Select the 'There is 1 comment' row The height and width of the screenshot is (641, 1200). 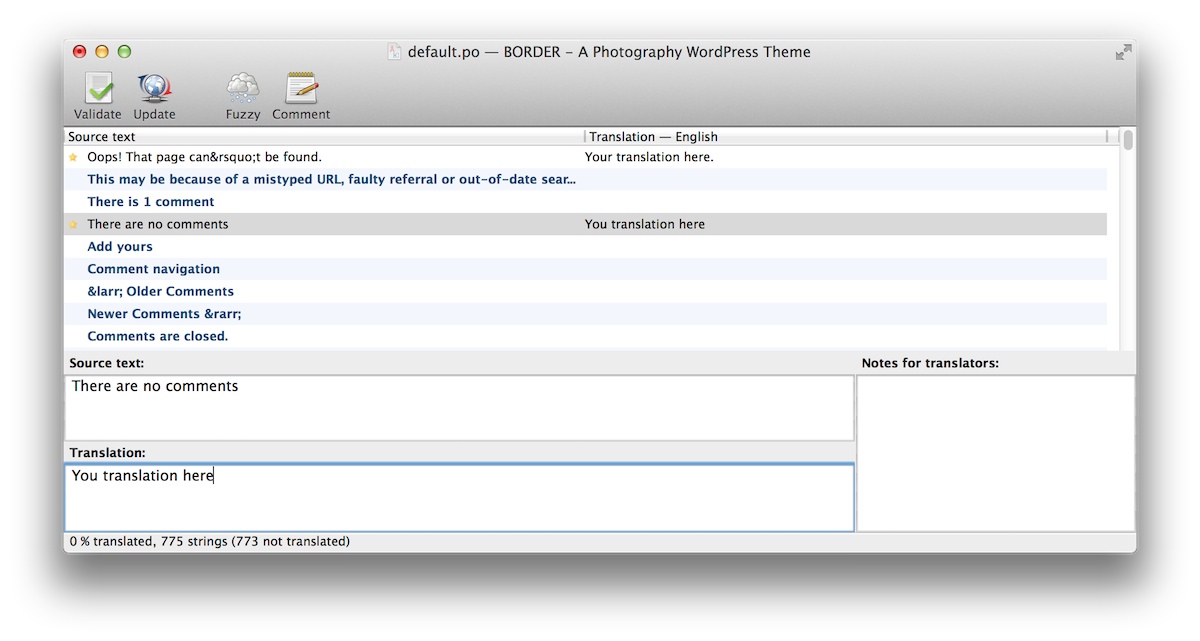coord(151,202)
